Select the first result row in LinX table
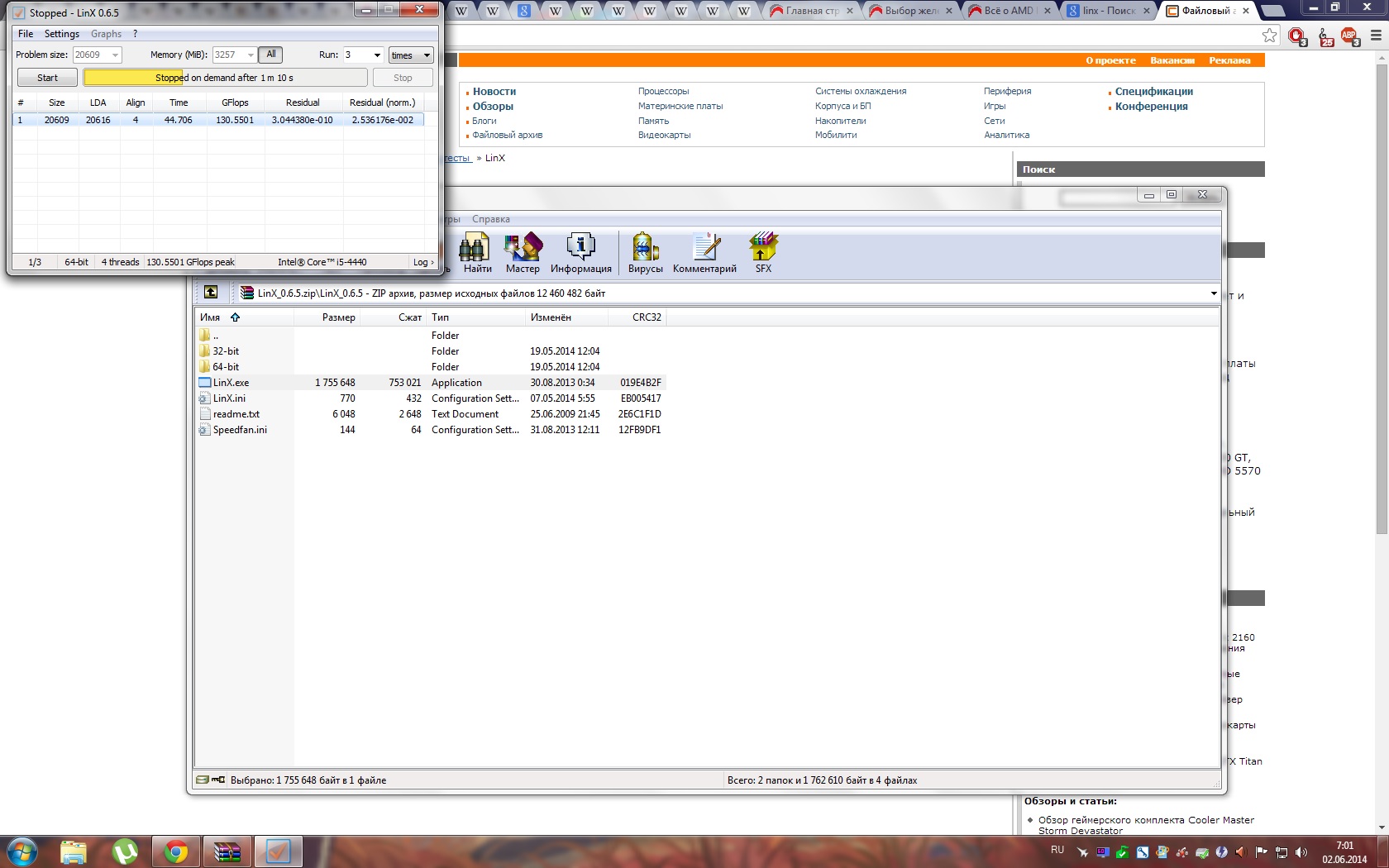The image size is (1389, 868). click(219, 120)
